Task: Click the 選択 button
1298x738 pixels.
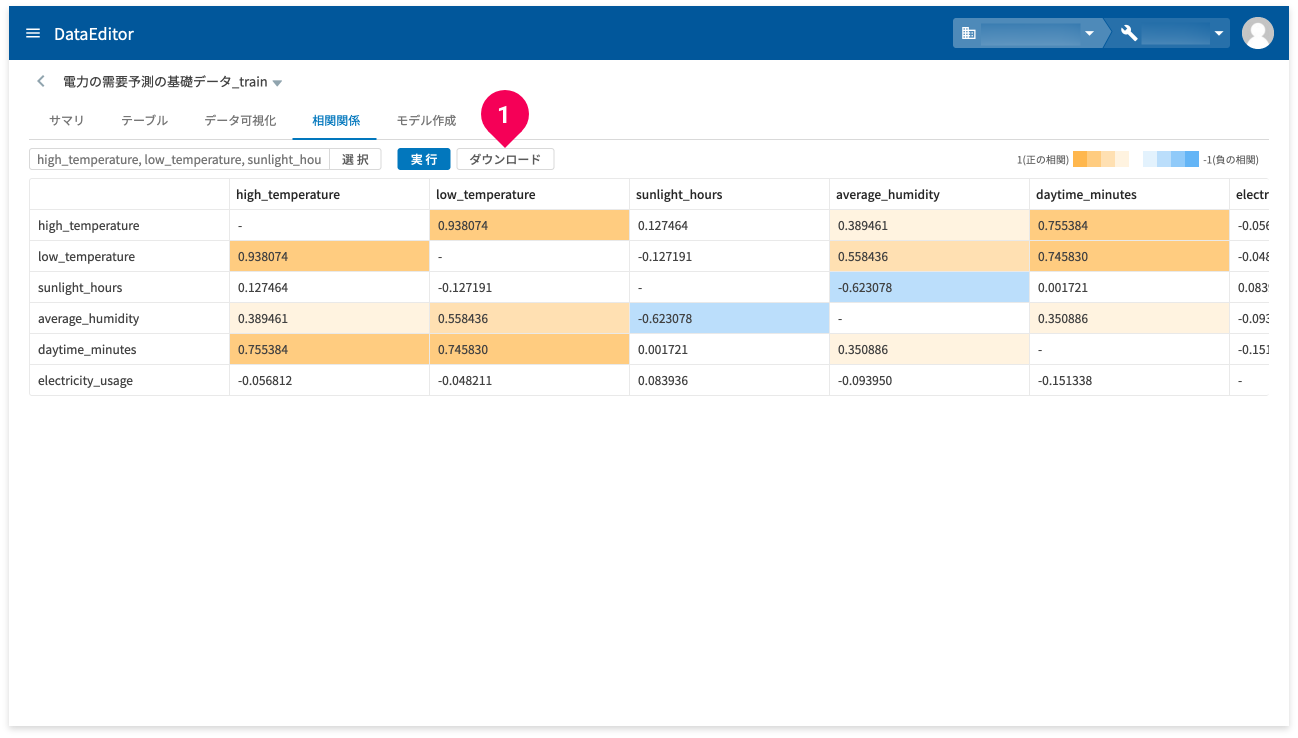Action: point(355,159)
